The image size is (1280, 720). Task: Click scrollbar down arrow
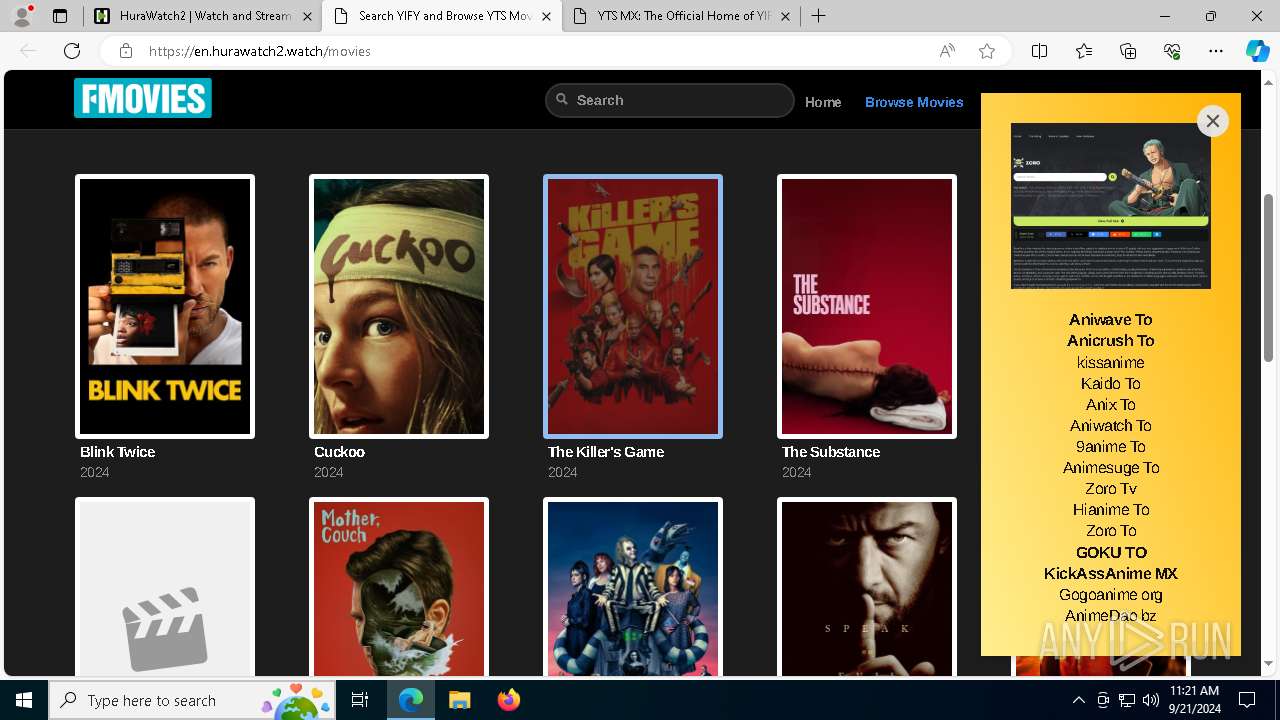(x=1269, y=663)
